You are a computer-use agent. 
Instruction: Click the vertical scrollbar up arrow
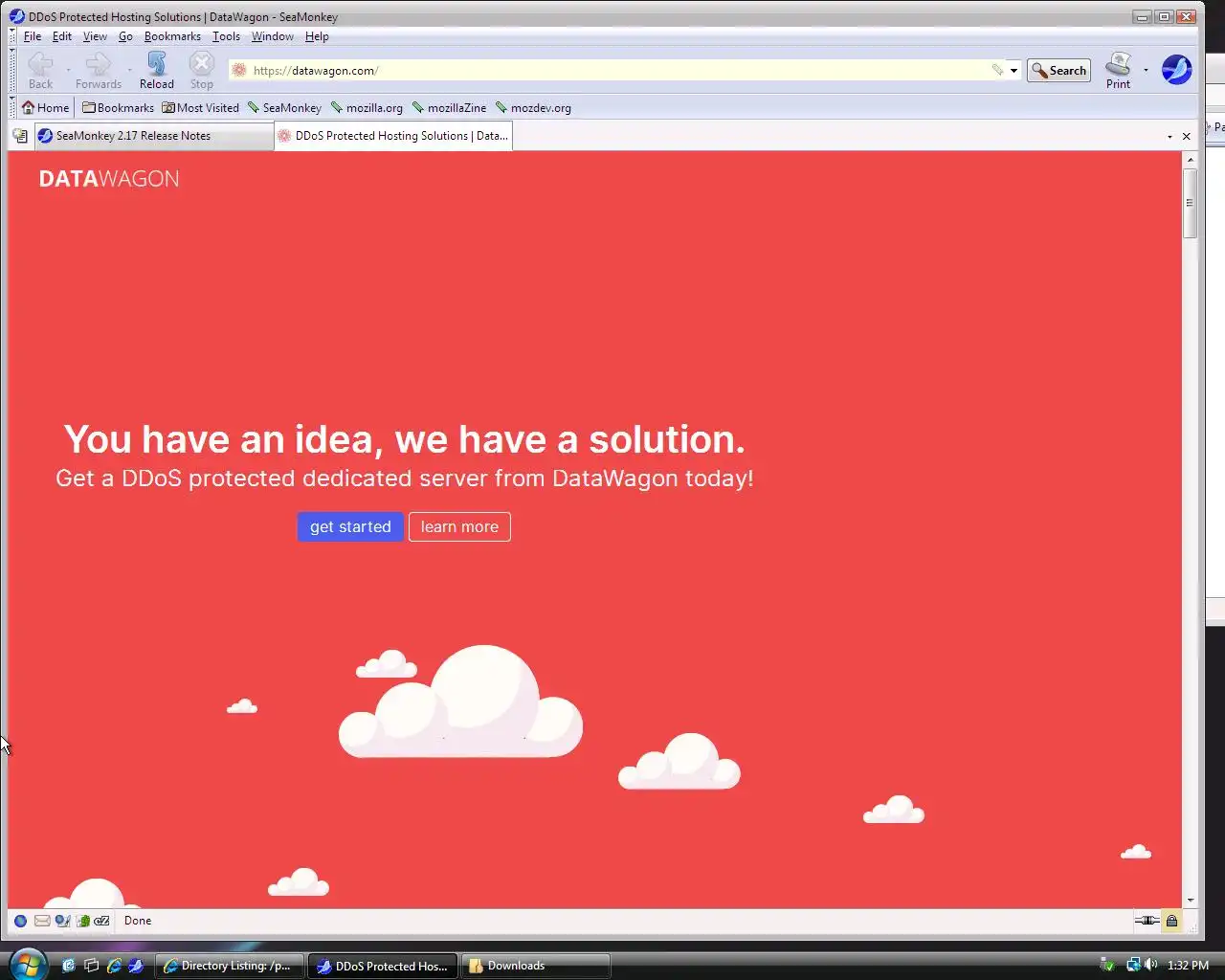point(1191,159)
